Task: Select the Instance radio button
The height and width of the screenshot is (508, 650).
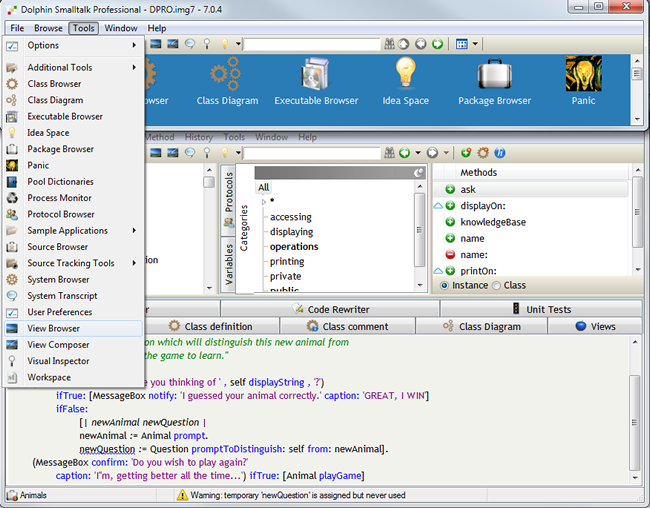Action: point(444,285)
